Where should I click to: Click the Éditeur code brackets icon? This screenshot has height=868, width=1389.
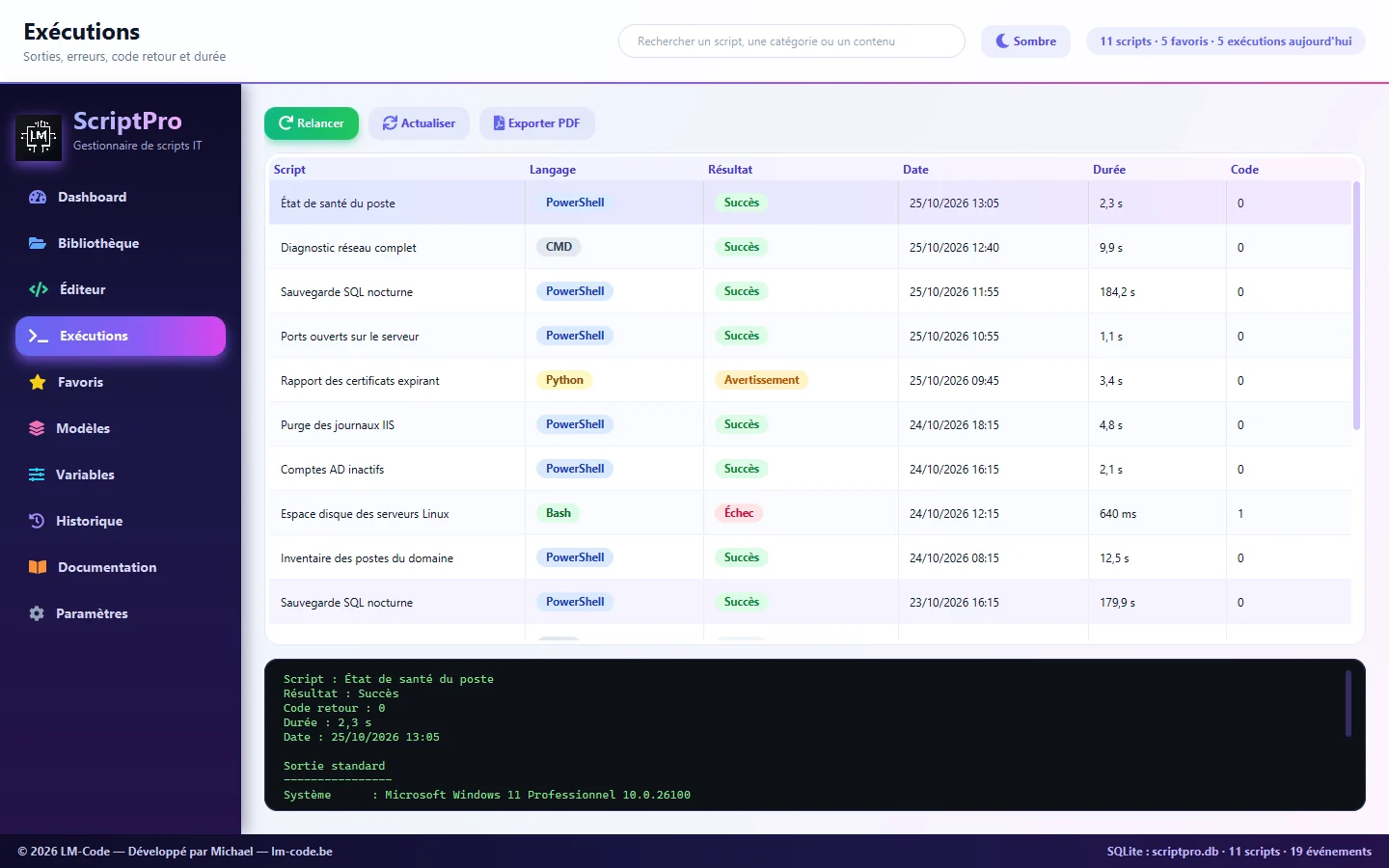(x=39, y=289)
